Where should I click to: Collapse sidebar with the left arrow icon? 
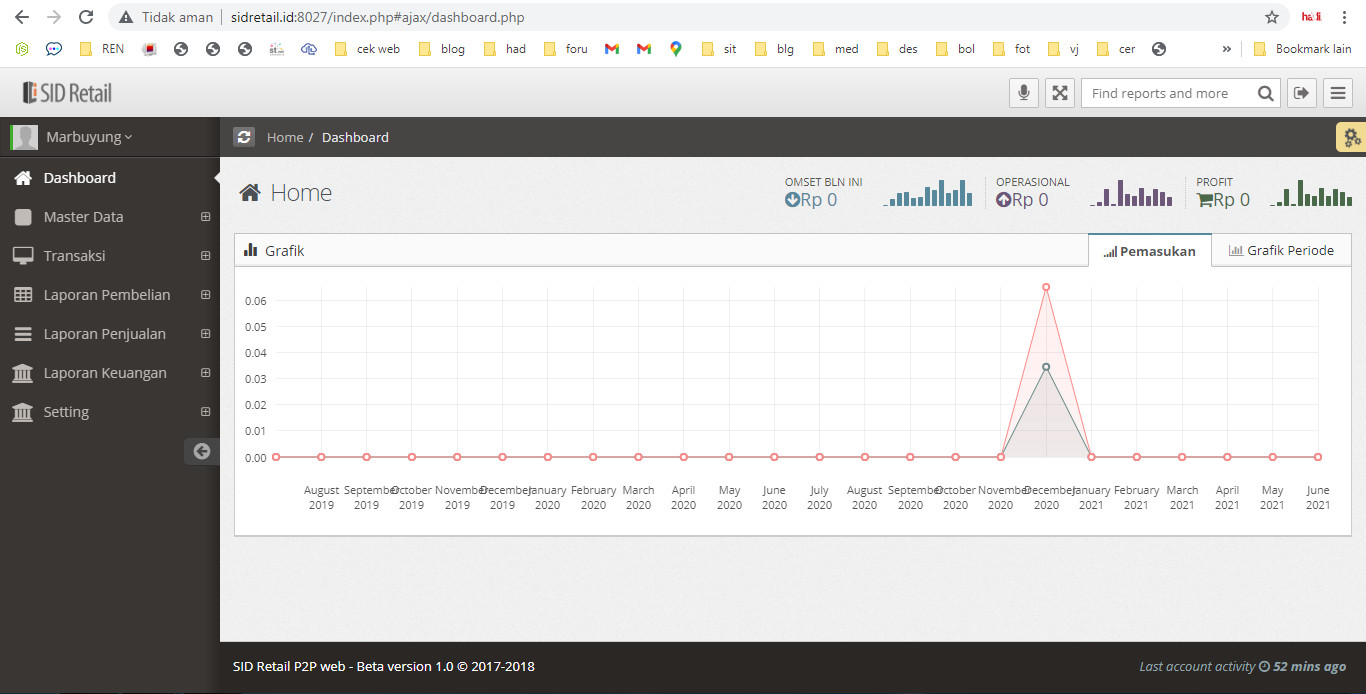[x=201, y=451]
